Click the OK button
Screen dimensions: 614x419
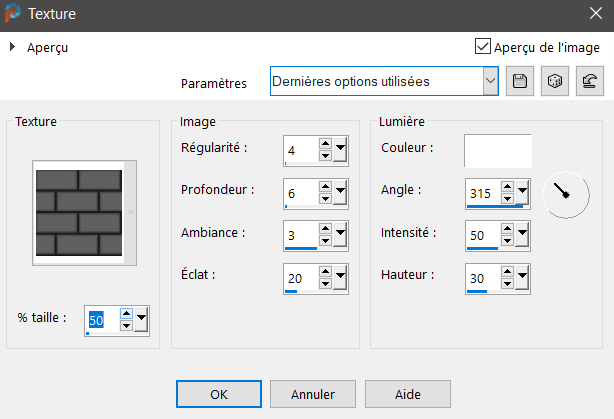click(219, 394)
